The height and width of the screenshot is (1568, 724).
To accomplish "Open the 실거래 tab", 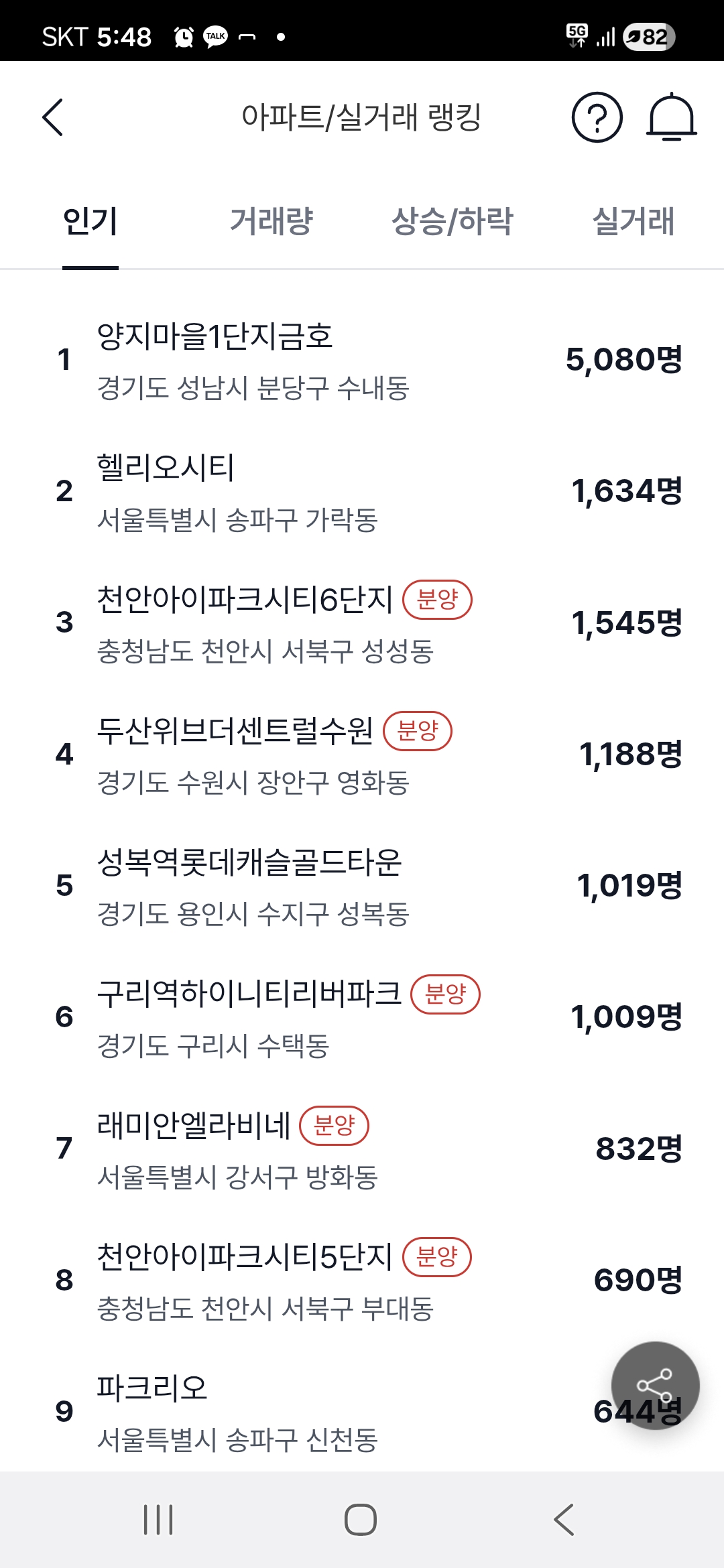I will 633,221.
